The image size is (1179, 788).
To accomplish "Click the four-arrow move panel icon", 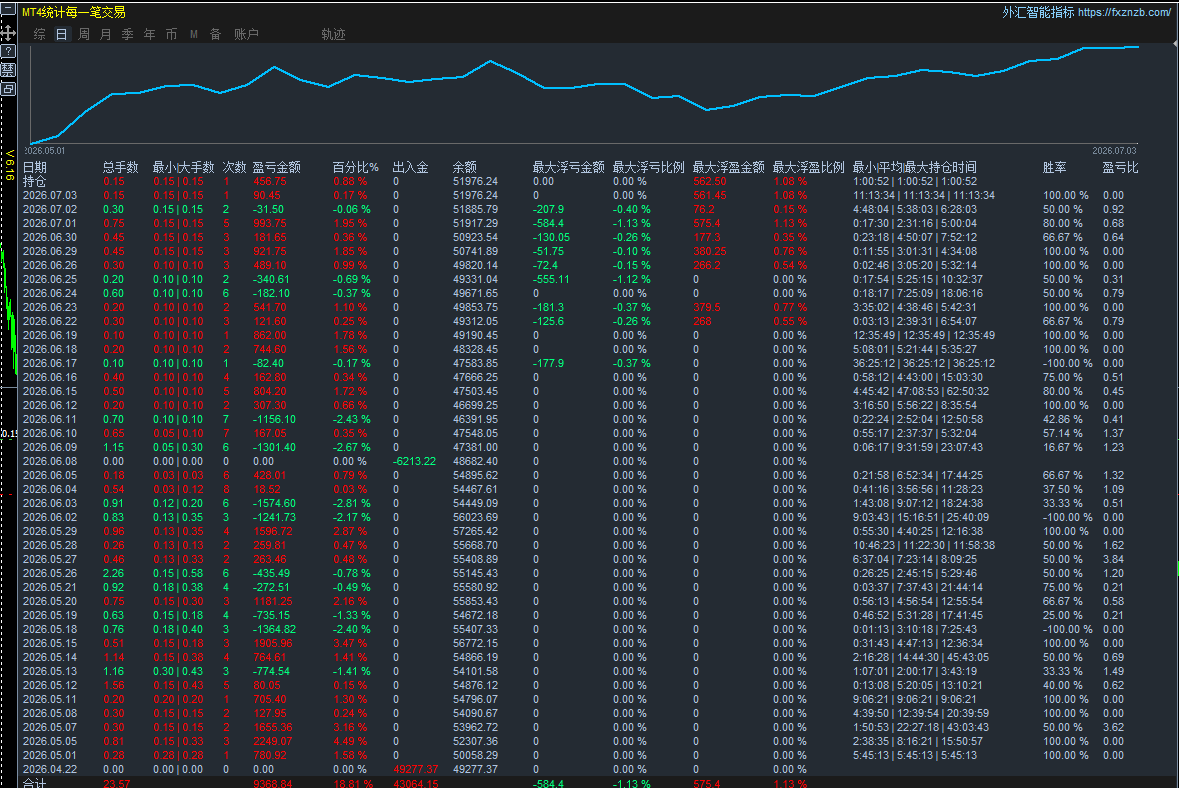I will click(x=8, y=32).
